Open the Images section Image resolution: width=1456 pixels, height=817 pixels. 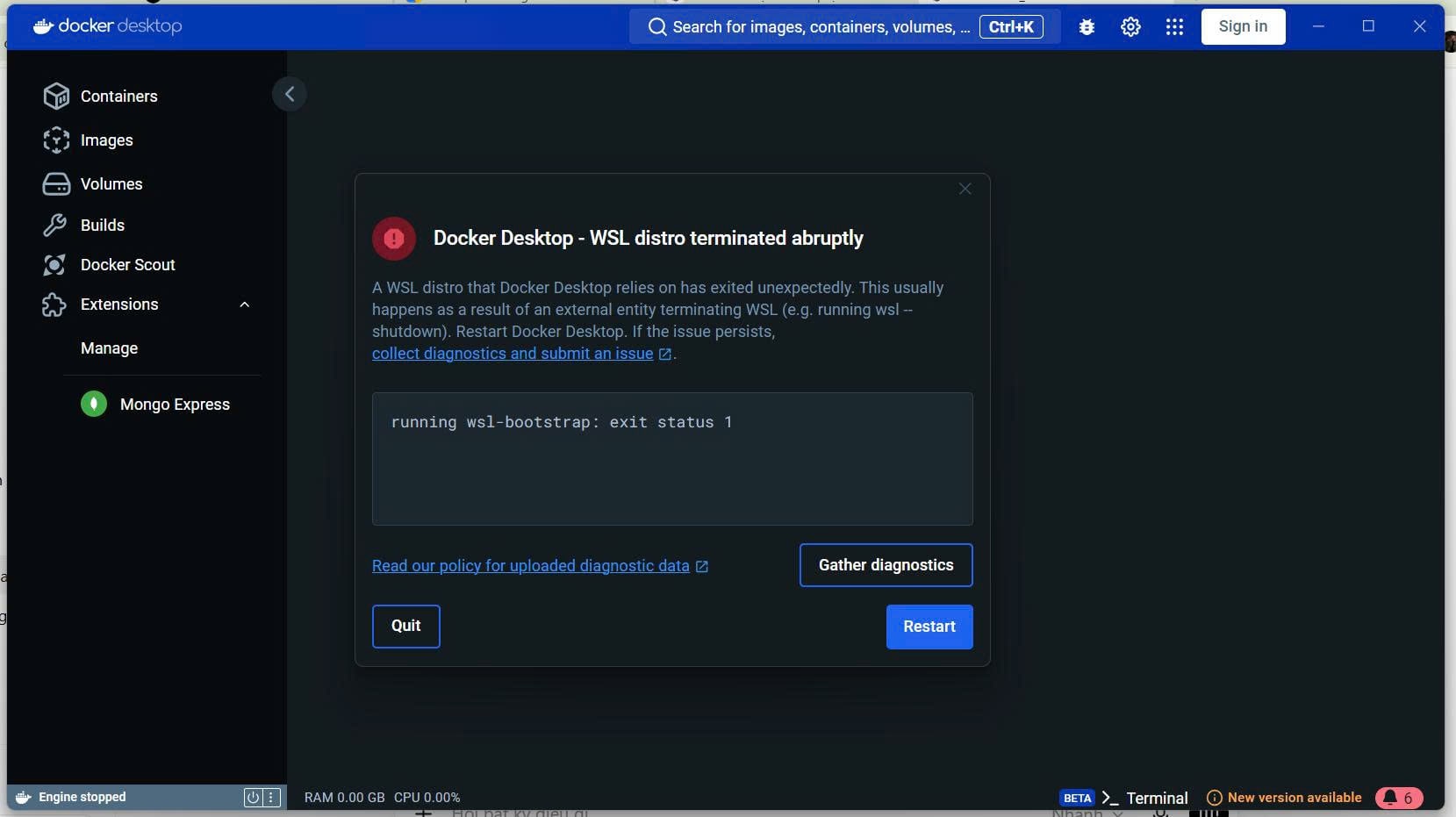pos(107,140)
